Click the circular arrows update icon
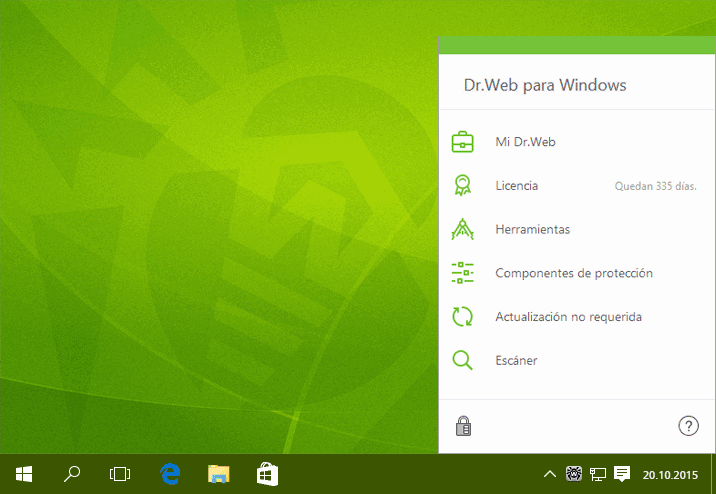Viewport: 716px width, 494px height. point(462,316)
